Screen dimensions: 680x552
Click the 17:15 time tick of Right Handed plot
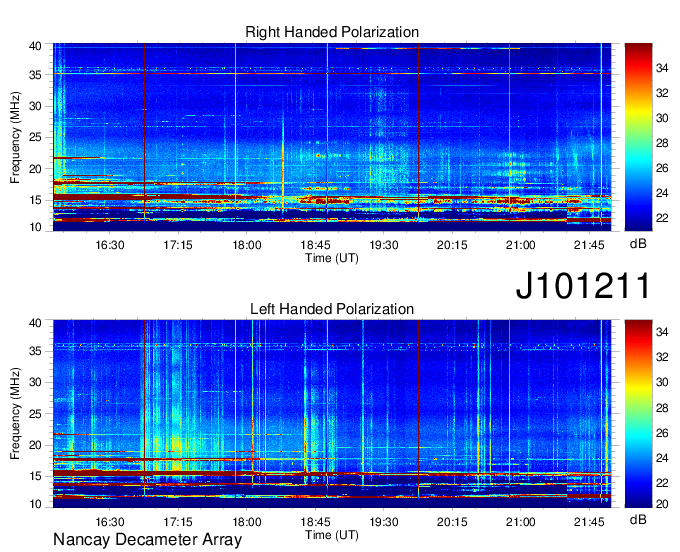click(178, 245)
